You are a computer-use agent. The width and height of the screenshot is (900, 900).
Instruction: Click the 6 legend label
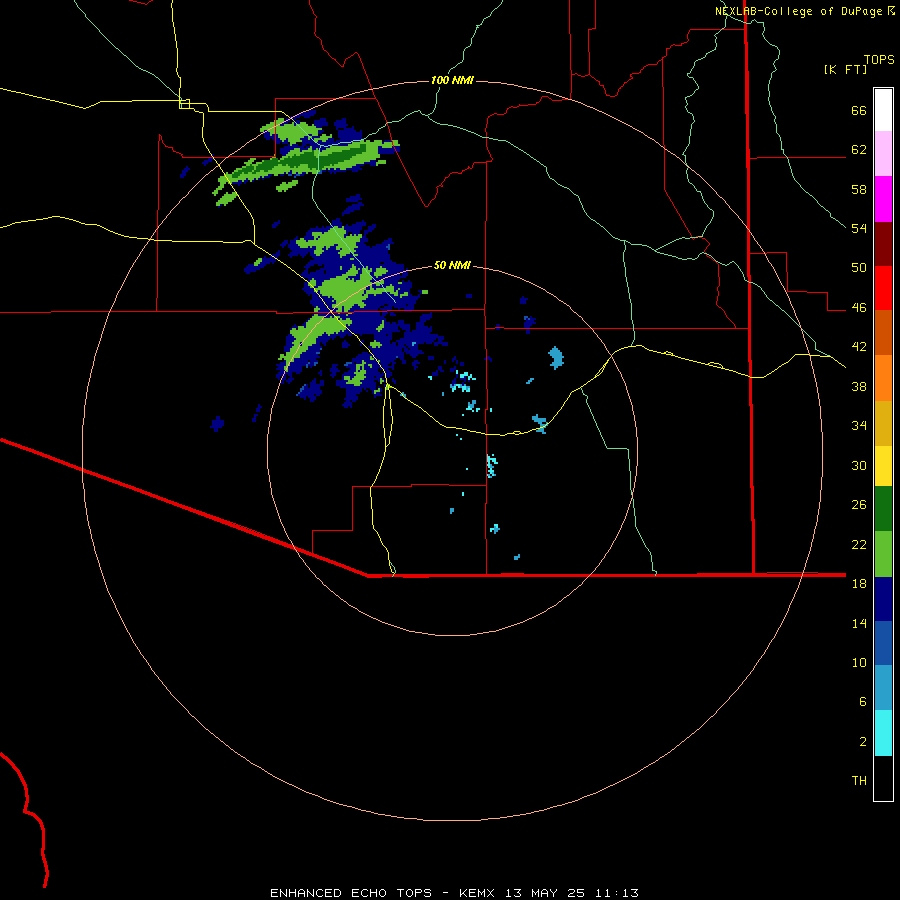(862, 701)
